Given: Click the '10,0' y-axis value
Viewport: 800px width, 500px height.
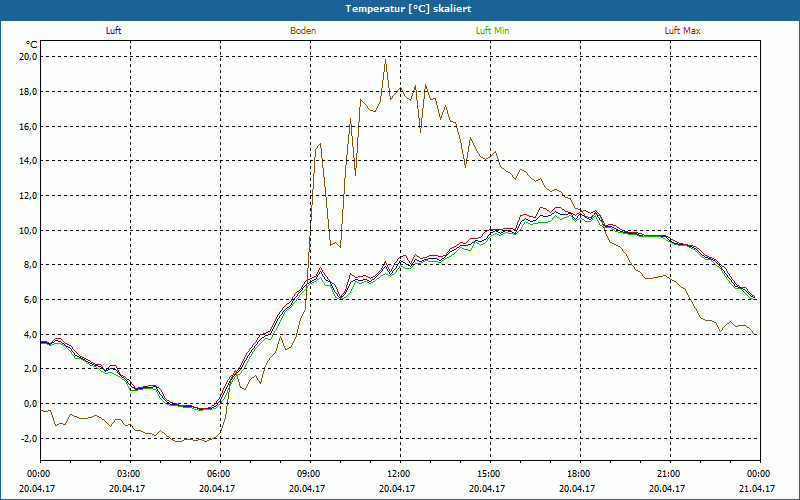Looking at the screenshot, I should pos(28,231).
